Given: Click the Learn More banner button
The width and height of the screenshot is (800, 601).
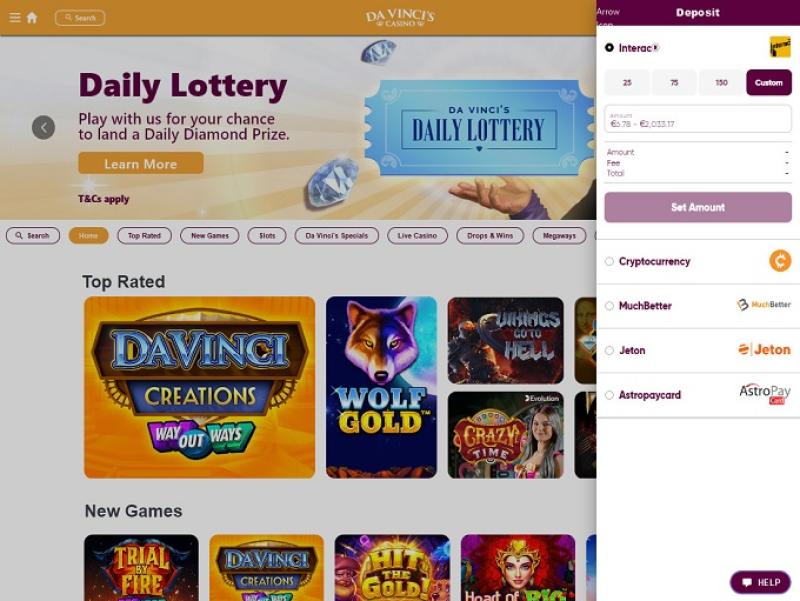Looking at the screenshot, I should pyautogui.click(x=141, y=163).
